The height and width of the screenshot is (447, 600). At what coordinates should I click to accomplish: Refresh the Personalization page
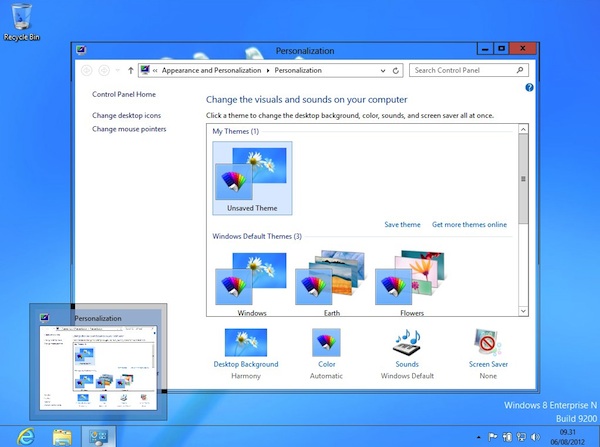tap(396, 70)
